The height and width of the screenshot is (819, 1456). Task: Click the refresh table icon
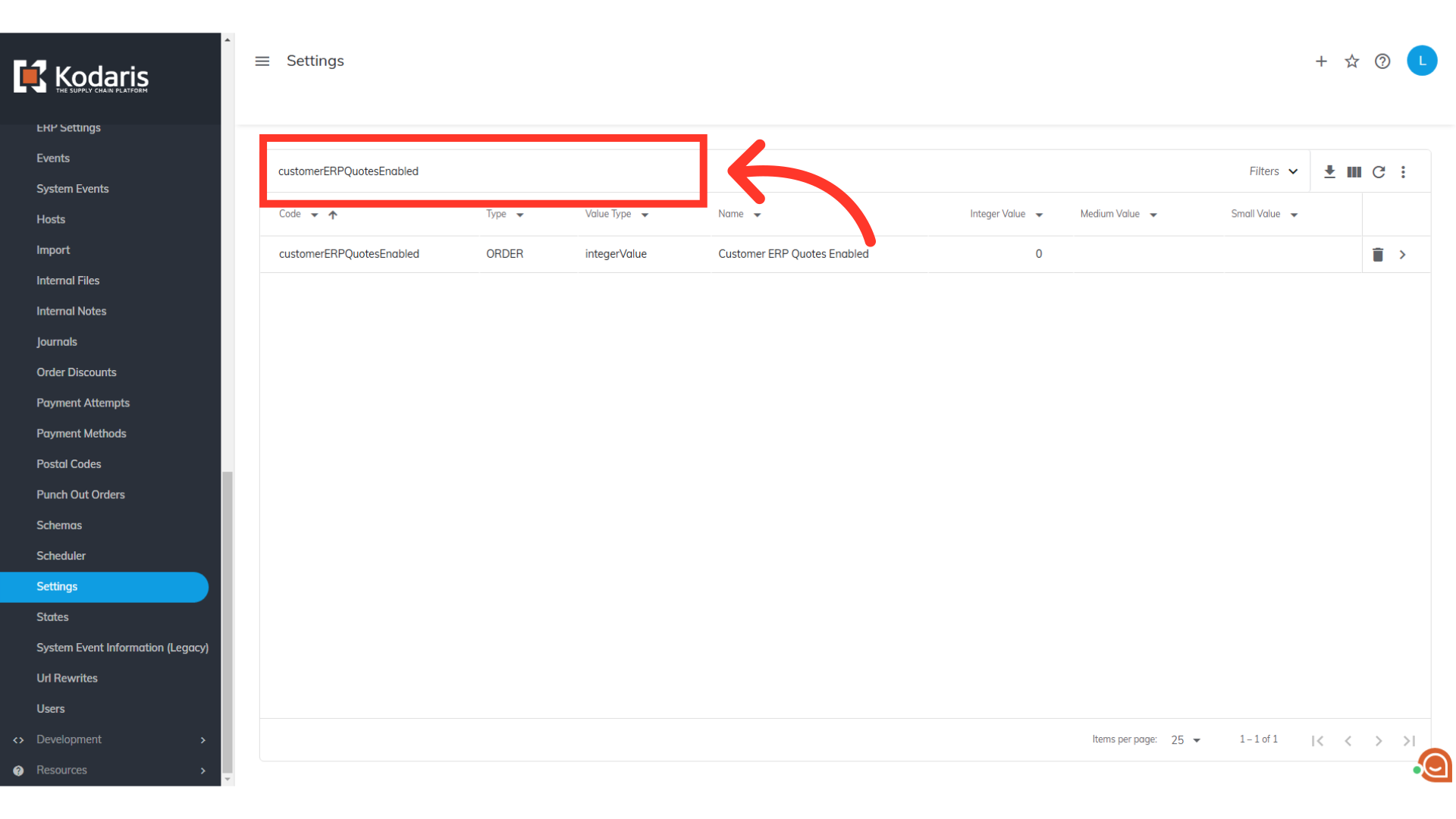point(1379,172)
